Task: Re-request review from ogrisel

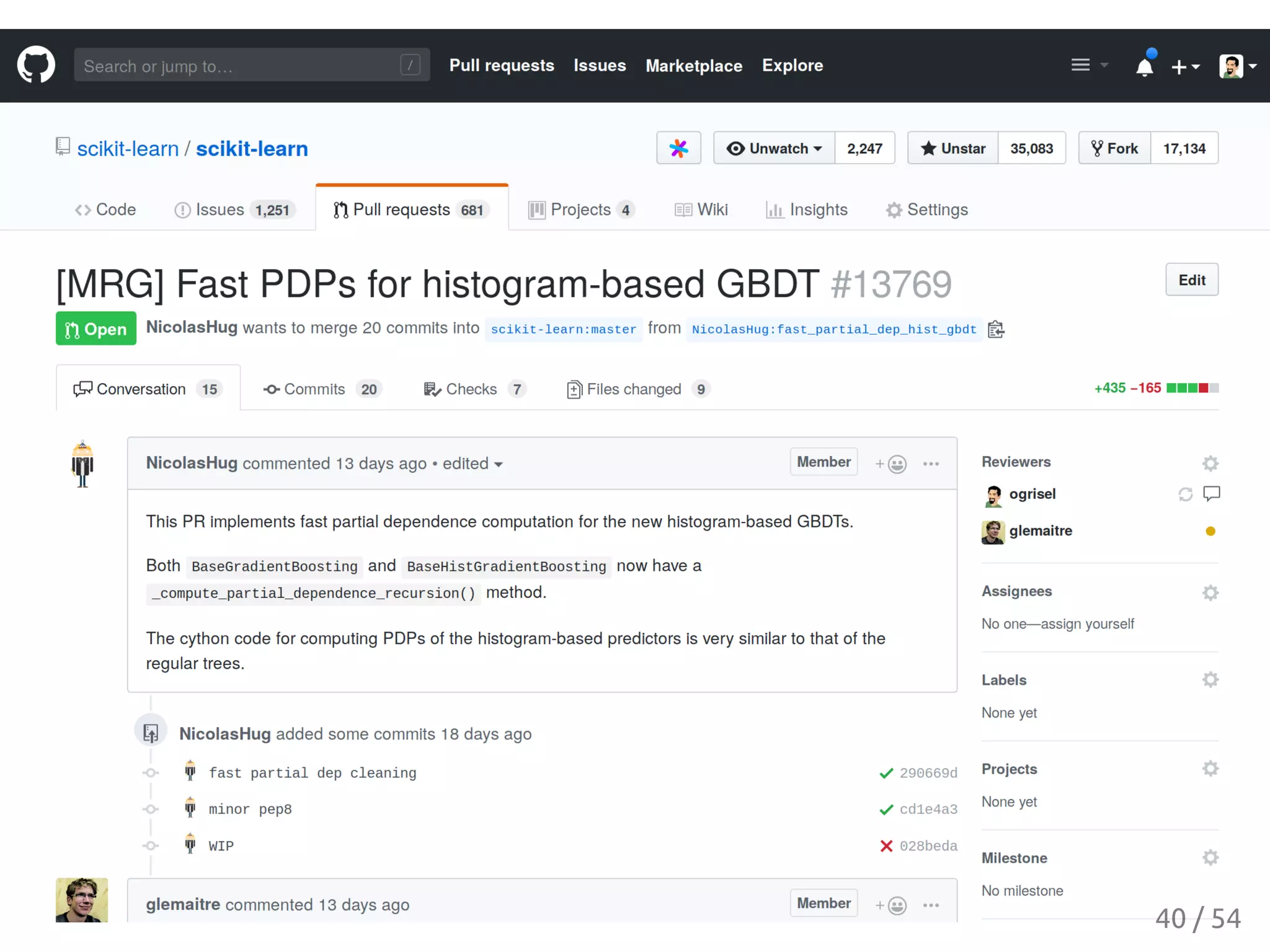Action: pos(1185,494)
